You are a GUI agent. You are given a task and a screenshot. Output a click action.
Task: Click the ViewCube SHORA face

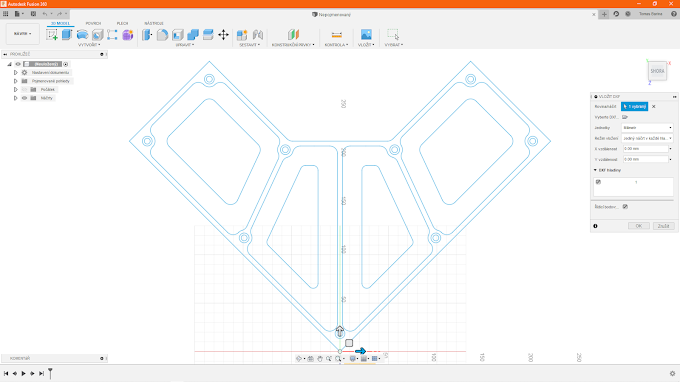tap(657, 71)
